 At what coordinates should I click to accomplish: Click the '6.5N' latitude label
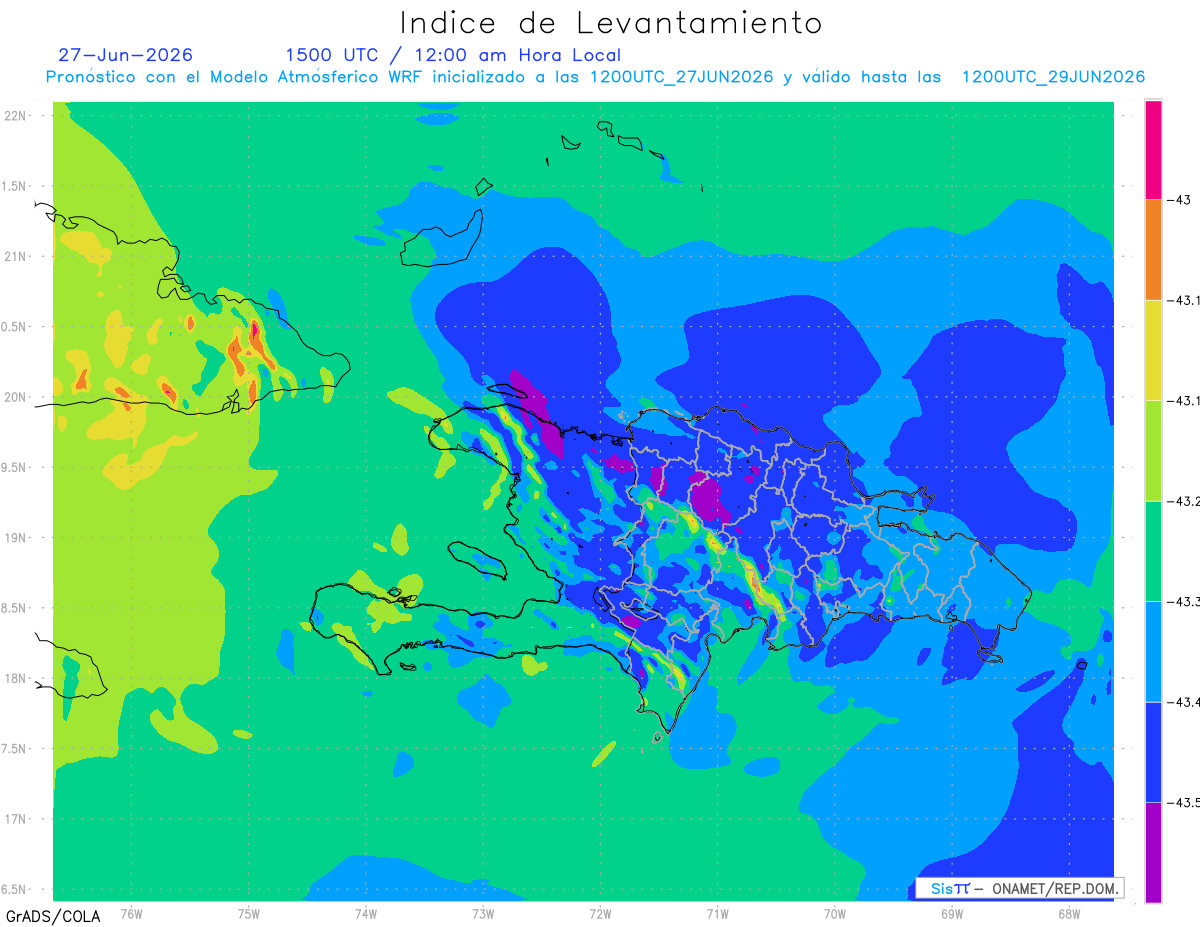(15, 889)
